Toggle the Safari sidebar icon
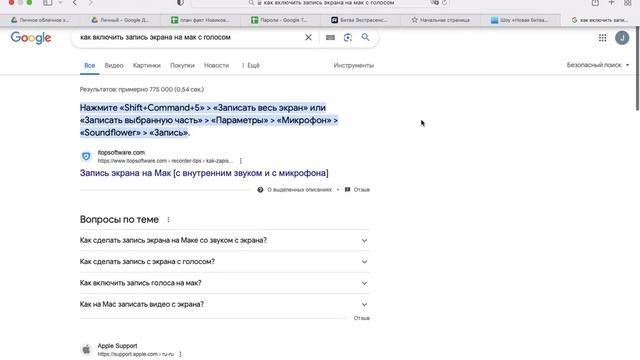640x360 pixels. [48, 3]
